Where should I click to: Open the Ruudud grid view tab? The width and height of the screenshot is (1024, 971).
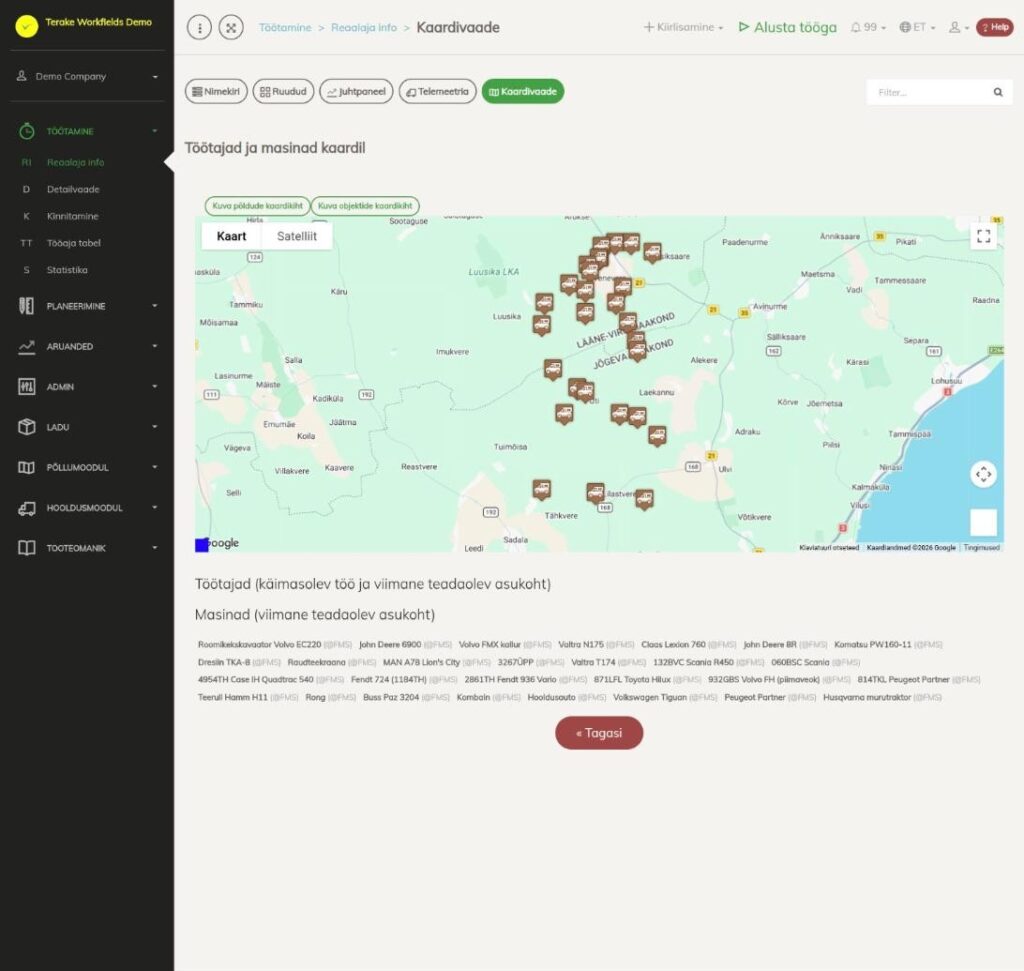tap(283, 91)
